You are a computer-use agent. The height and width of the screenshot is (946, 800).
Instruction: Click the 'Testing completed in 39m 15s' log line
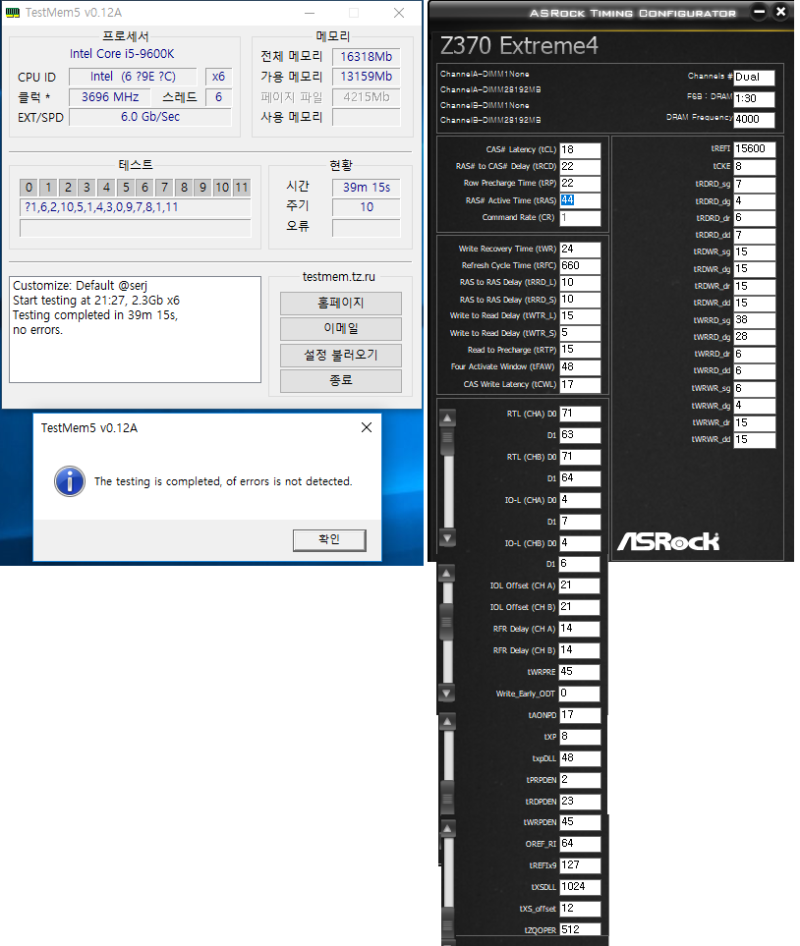(95, 315)
